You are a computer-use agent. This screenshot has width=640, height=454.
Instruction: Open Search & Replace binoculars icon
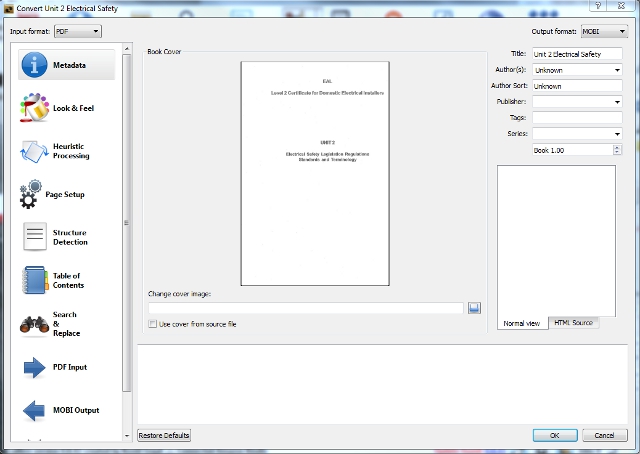[35, 324]
